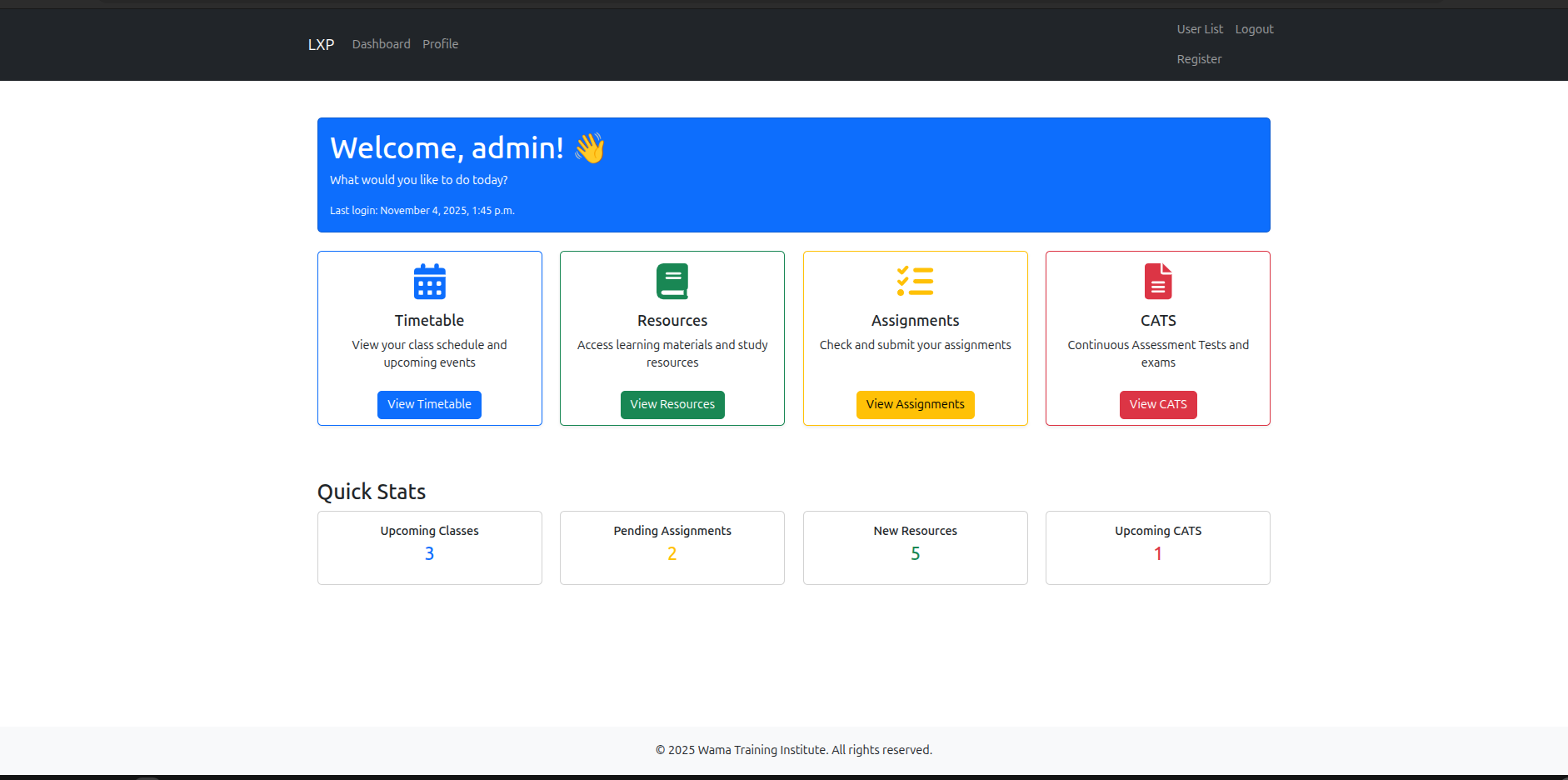Image resolution: width=1568 pixels, height=780 pixels.
Task: Click the yellow checklist icon above Assignments
Action: [x=914, y=281]
